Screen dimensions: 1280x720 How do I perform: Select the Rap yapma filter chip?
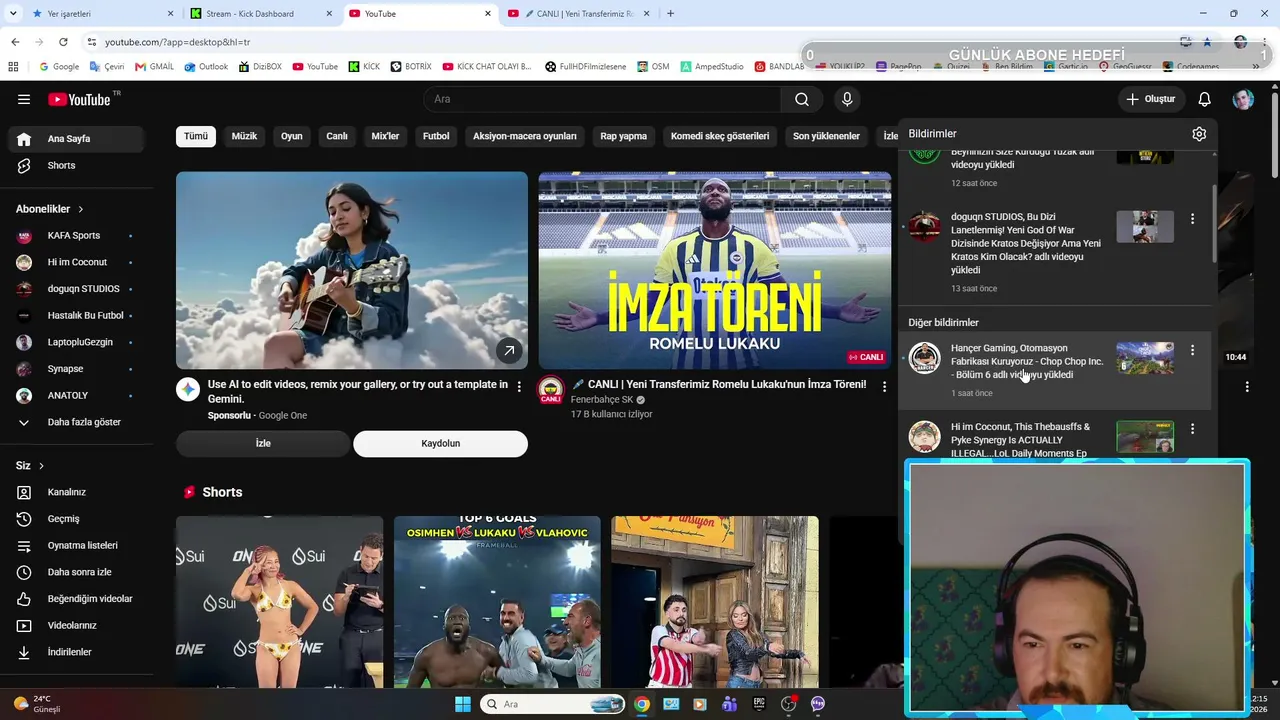pos(624,136)
